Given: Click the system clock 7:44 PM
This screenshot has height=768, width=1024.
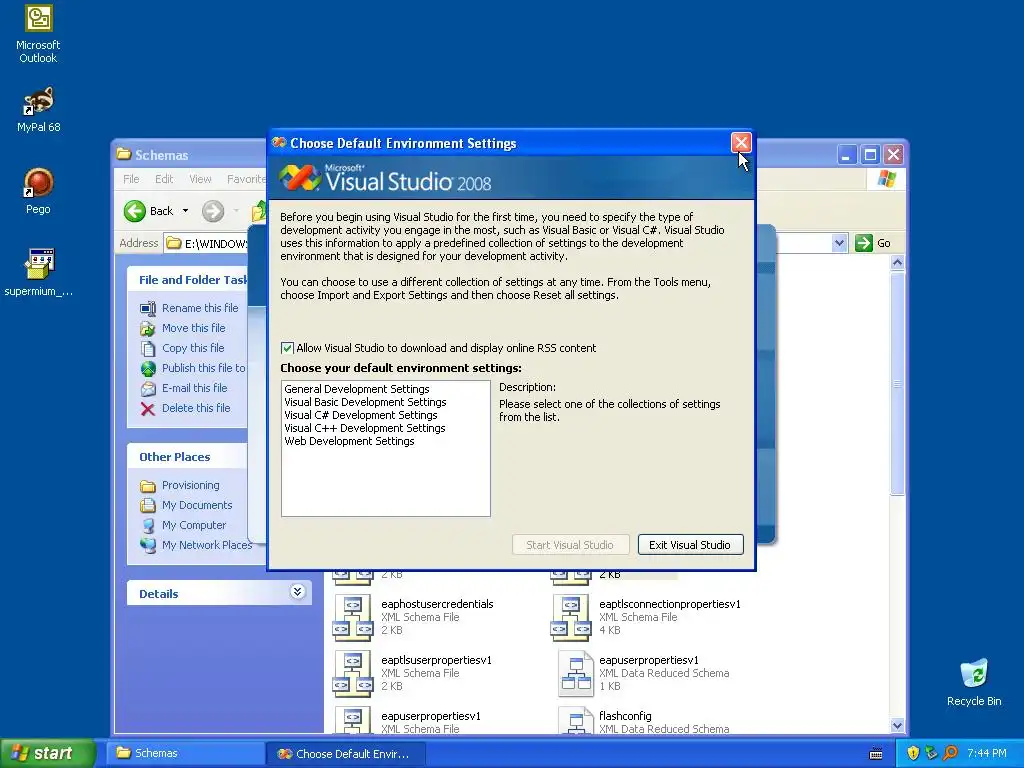Looking at the screenshot, I should (987, 753).
